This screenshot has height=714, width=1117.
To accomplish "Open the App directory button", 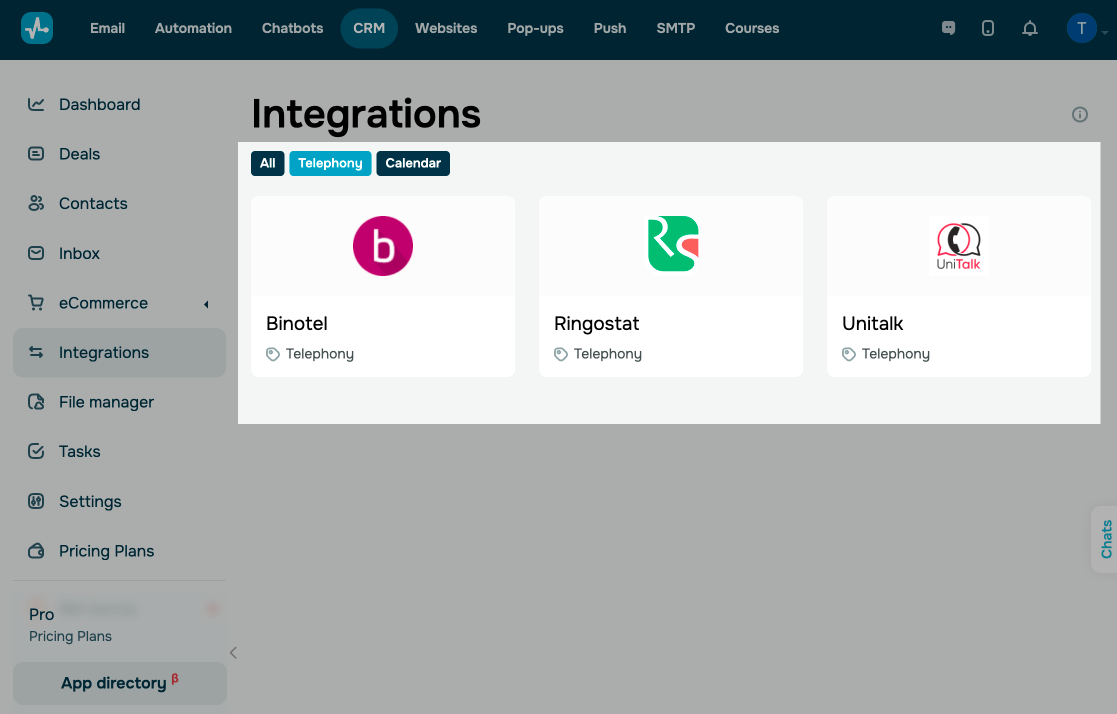I will tap(120, 683).
